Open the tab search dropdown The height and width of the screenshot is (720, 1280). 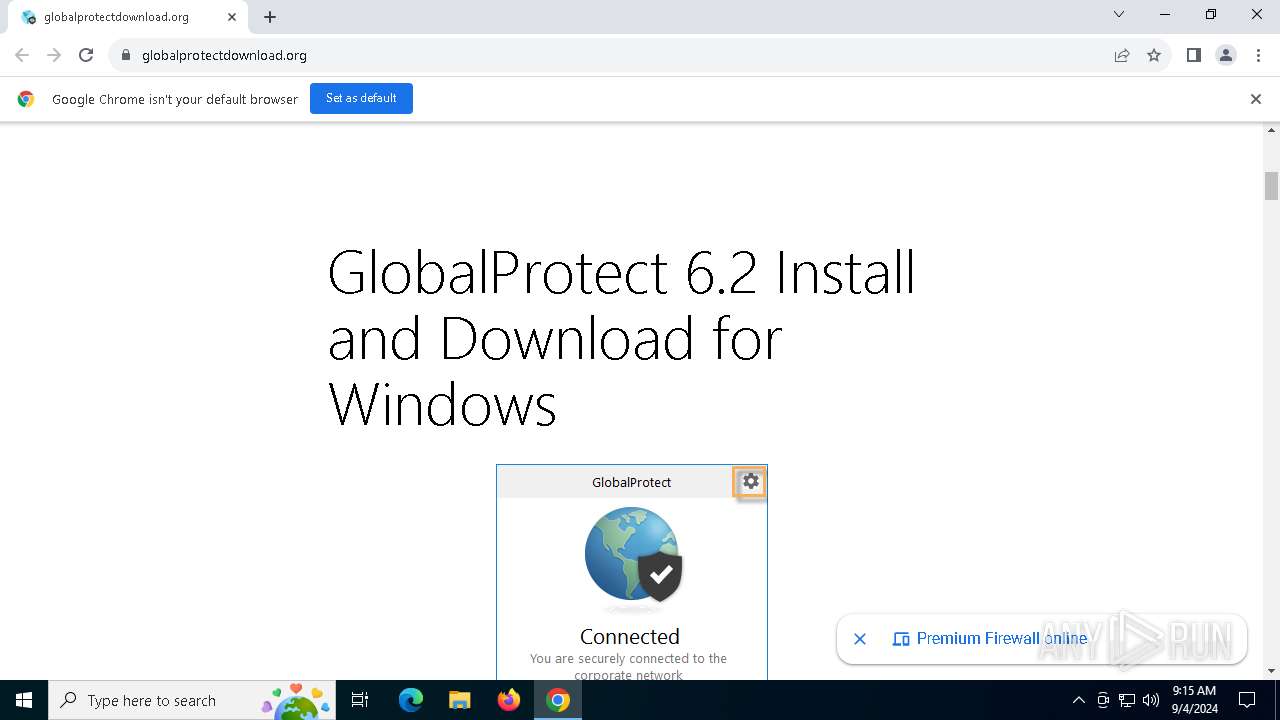(1119, 14)
